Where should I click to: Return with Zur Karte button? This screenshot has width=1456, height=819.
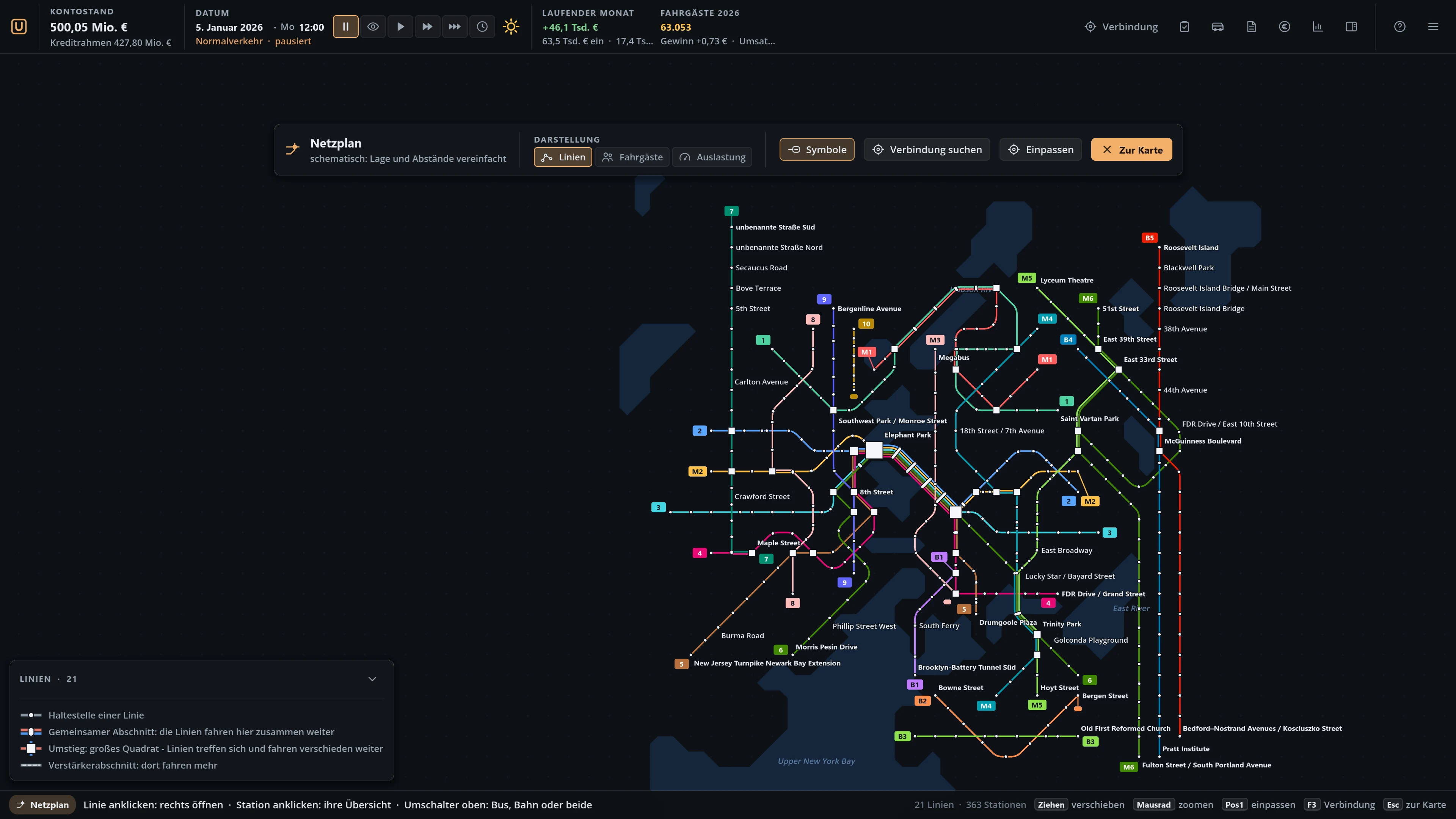click(x=1131, y=150)
